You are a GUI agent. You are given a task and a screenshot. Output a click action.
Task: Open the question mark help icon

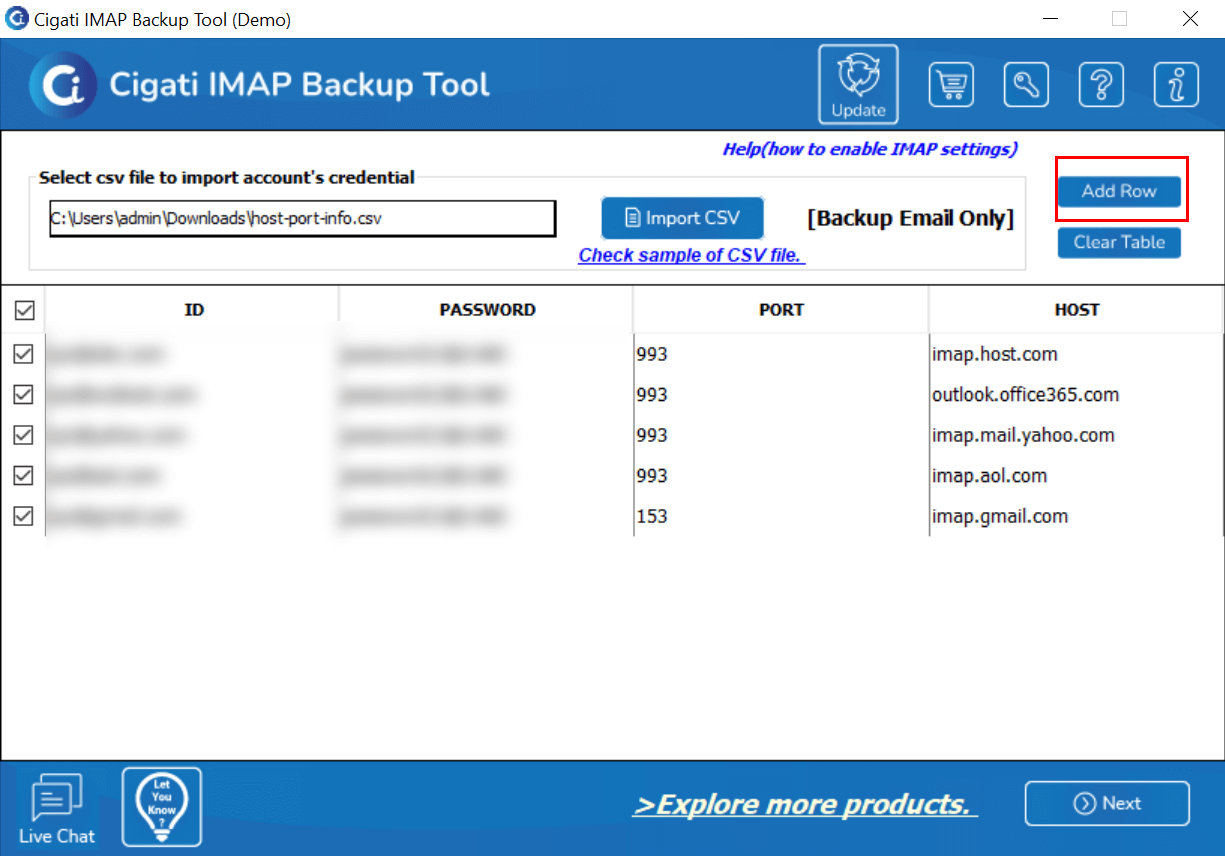1101,85
